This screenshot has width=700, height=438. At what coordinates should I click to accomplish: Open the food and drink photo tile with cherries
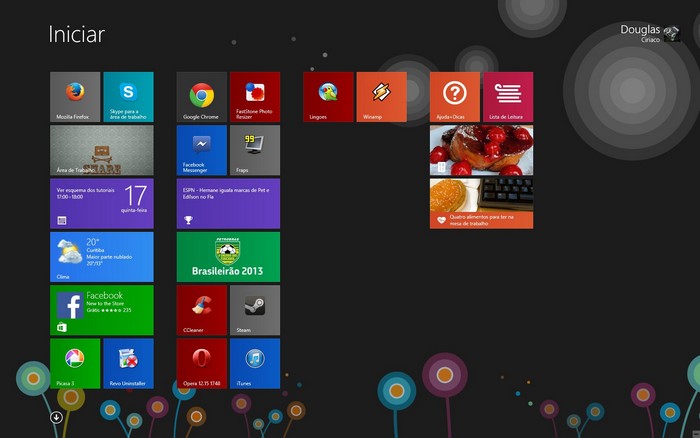(481, 150)
